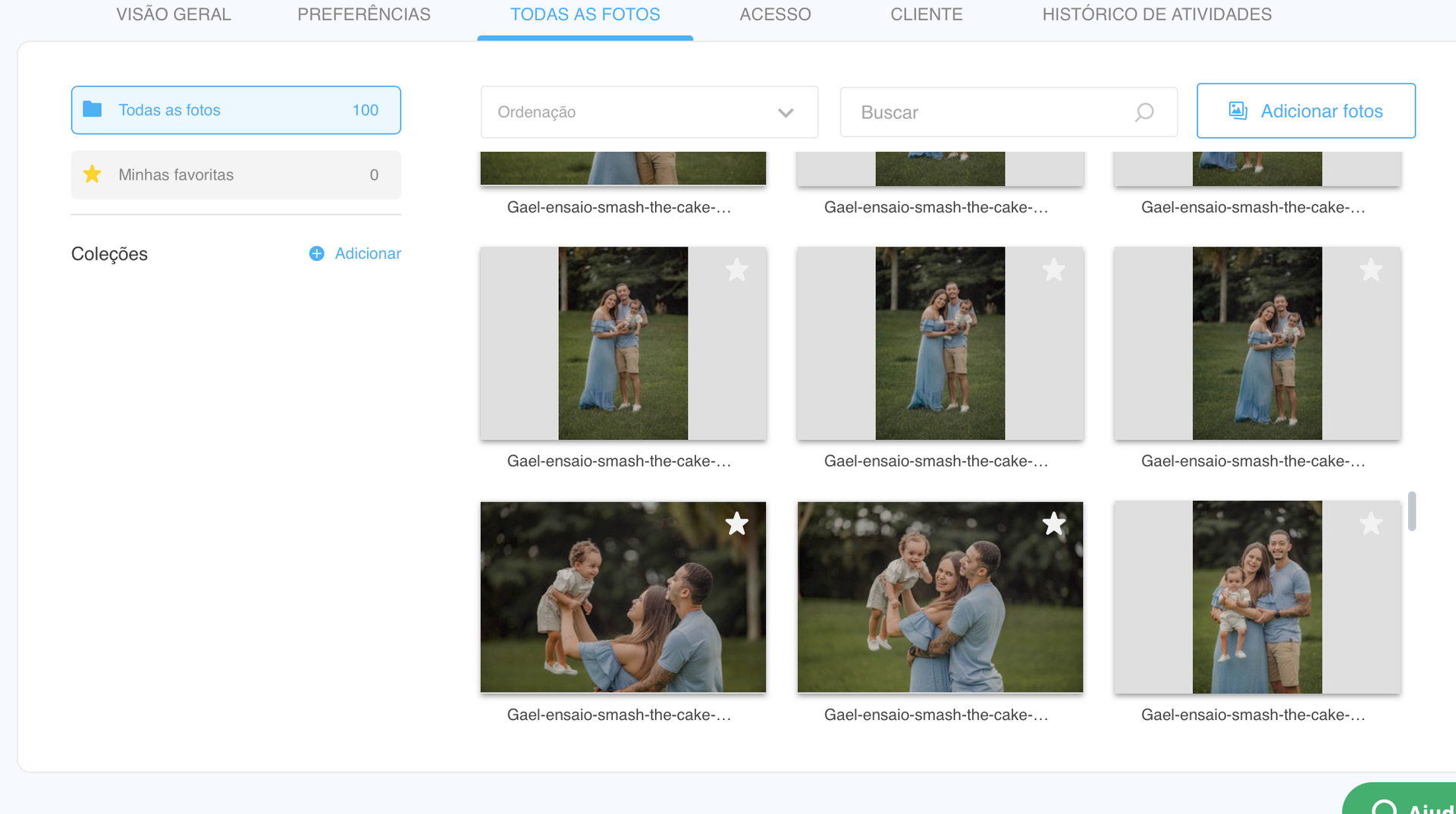Screen dimensions: 1456x814
Task: Star the middle-row center portrait photo
Action: (x=1053, y=270)
